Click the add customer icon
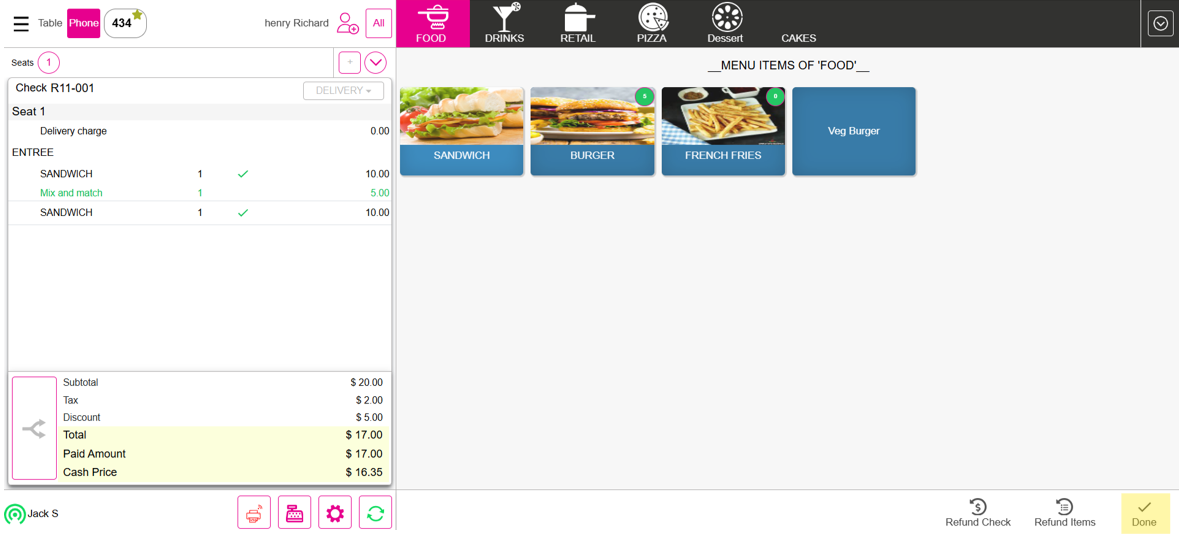This screenshot has width=1179, height=534. tap(347, 23)
